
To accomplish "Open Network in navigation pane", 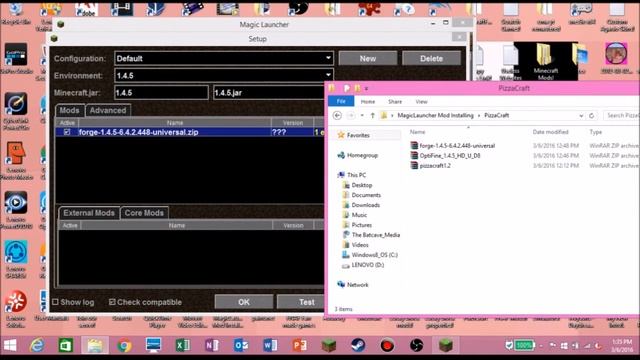I will point(358,285).
